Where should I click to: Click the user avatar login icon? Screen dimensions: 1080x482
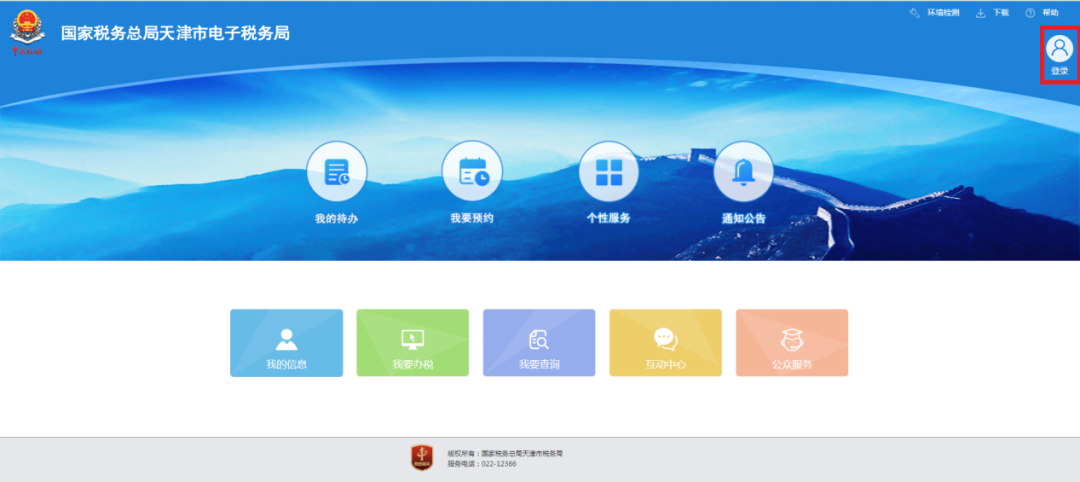[1059, 48]
